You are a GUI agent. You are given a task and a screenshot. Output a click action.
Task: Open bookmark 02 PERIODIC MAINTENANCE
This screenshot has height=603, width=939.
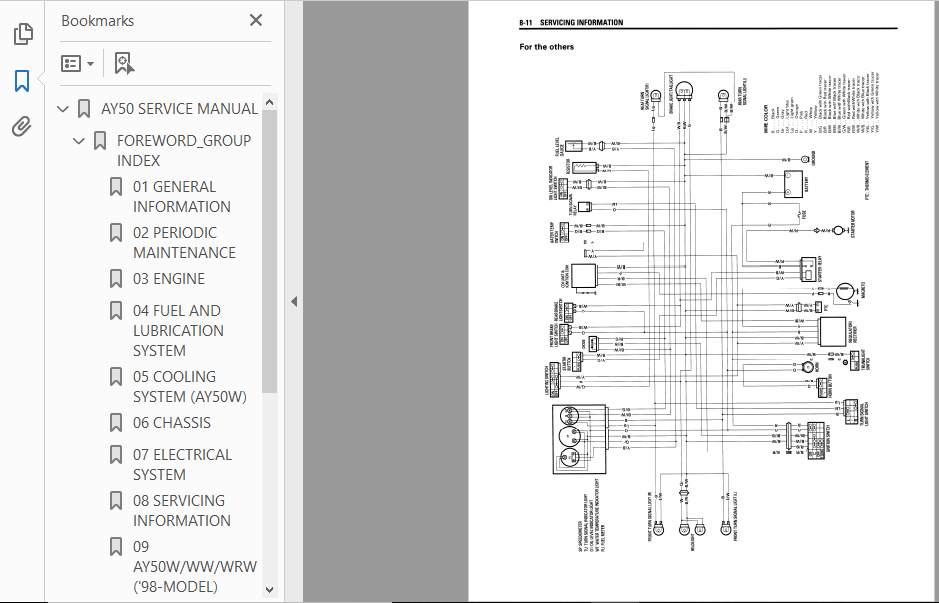click(184, 243)
